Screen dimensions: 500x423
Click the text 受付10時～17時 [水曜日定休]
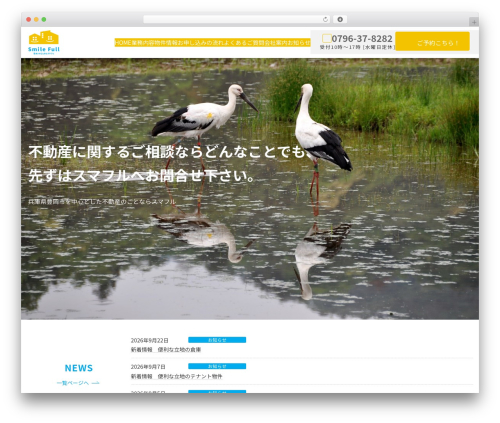point(357,47)
